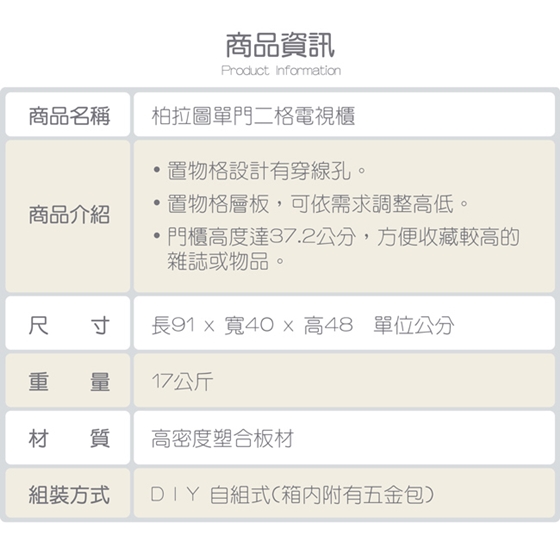Select the 材質 label cell
This screenshot has width=560, height=534.
pos(68,438)
